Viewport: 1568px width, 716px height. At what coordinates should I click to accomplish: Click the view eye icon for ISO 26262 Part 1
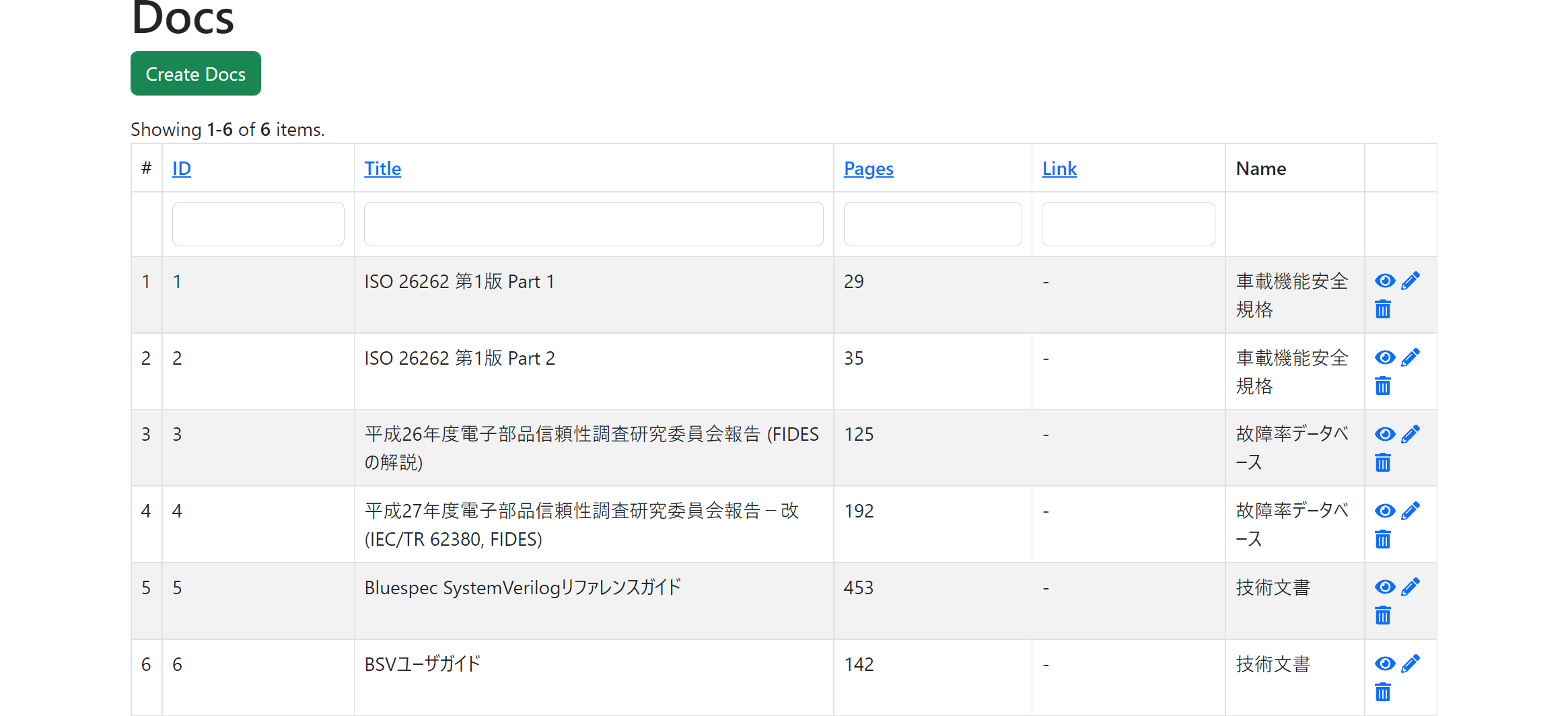[1384, 281]
